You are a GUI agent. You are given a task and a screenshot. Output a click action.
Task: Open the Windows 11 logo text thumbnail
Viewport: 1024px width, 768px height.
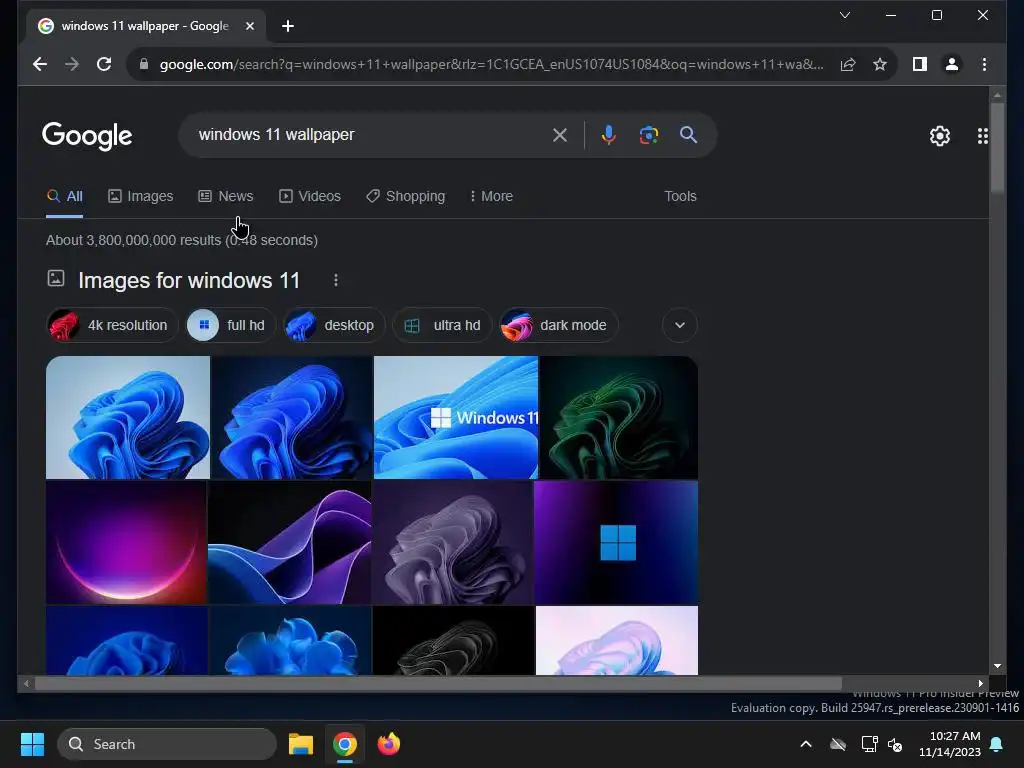[x=456, y=417]
